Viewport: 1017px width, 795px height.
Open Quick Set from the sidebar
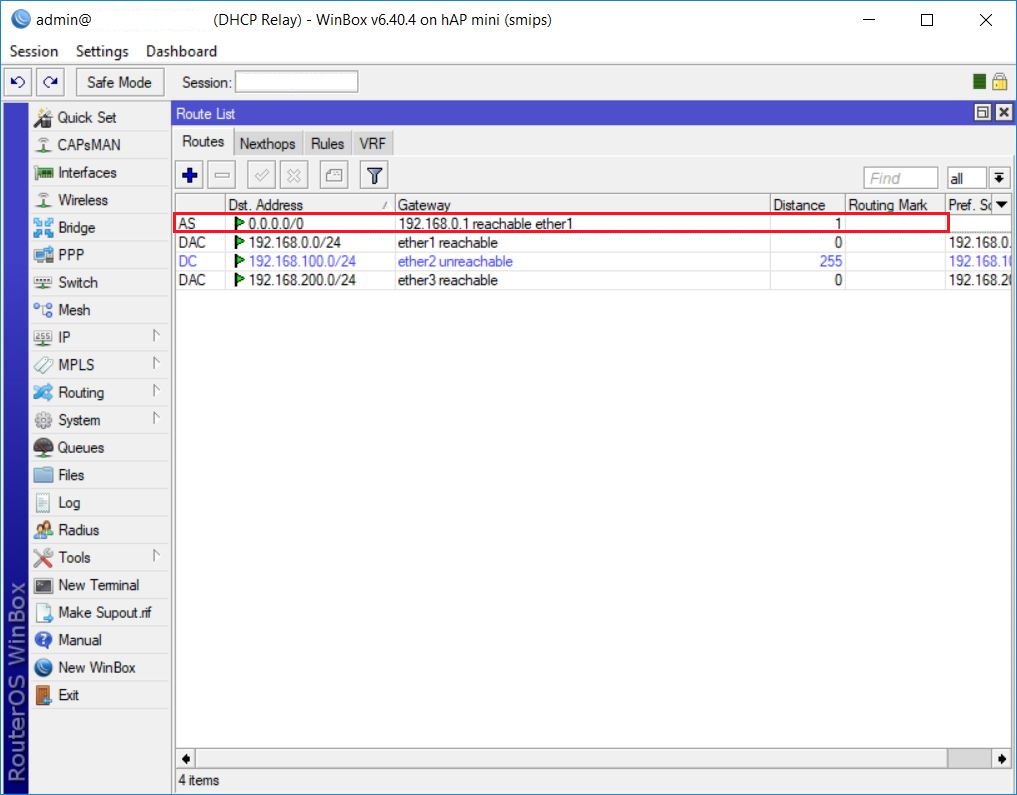[99, 117]
